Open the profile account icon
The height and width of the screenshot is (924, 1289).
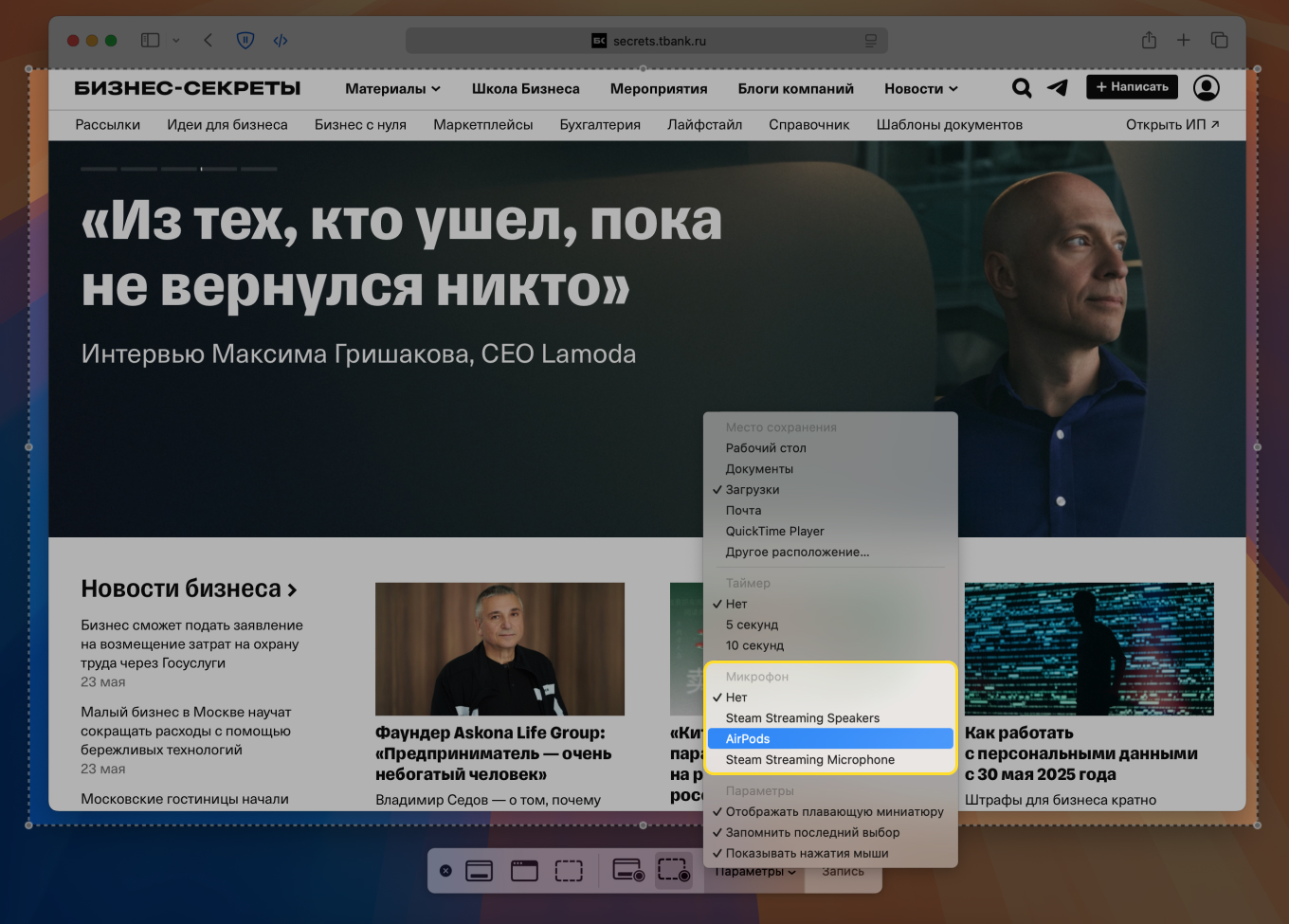(1206, 88)
